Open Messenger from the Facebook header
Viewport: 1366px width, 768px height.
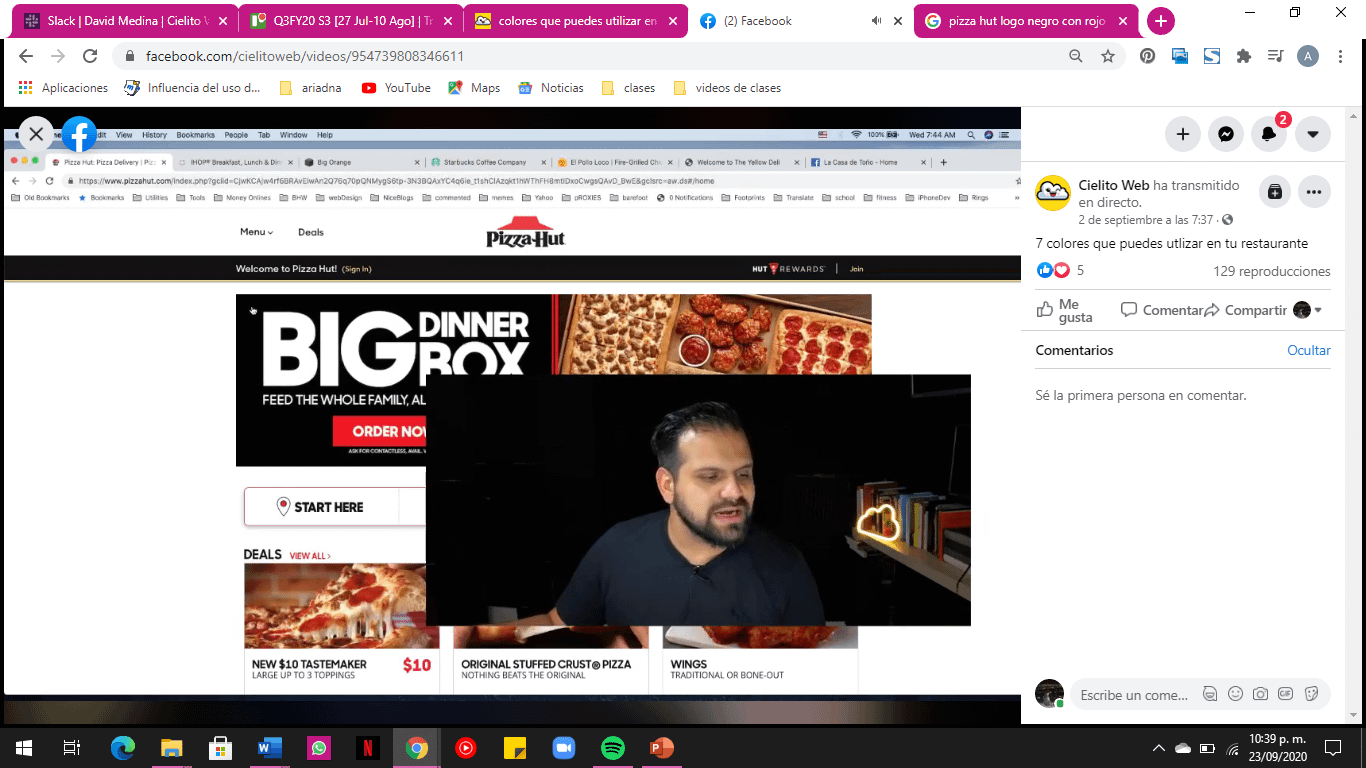(x=1225, y=134)
